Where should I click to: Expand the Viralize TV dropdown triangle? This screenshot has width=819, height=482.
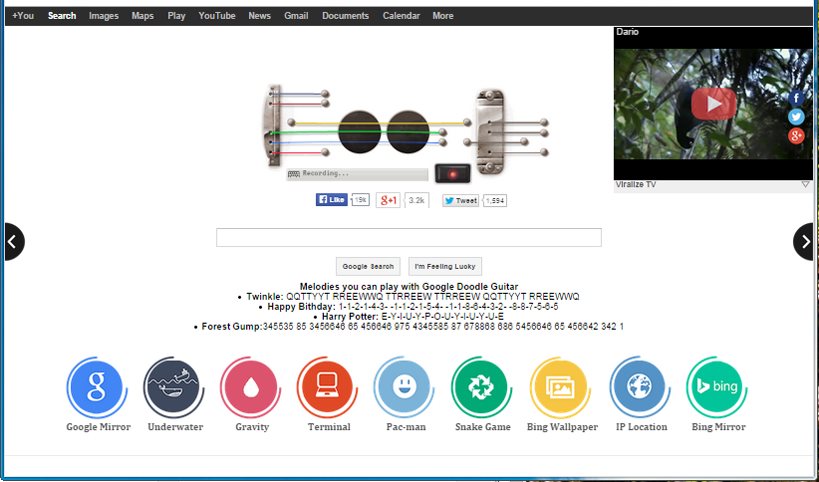tap(805, 184)
